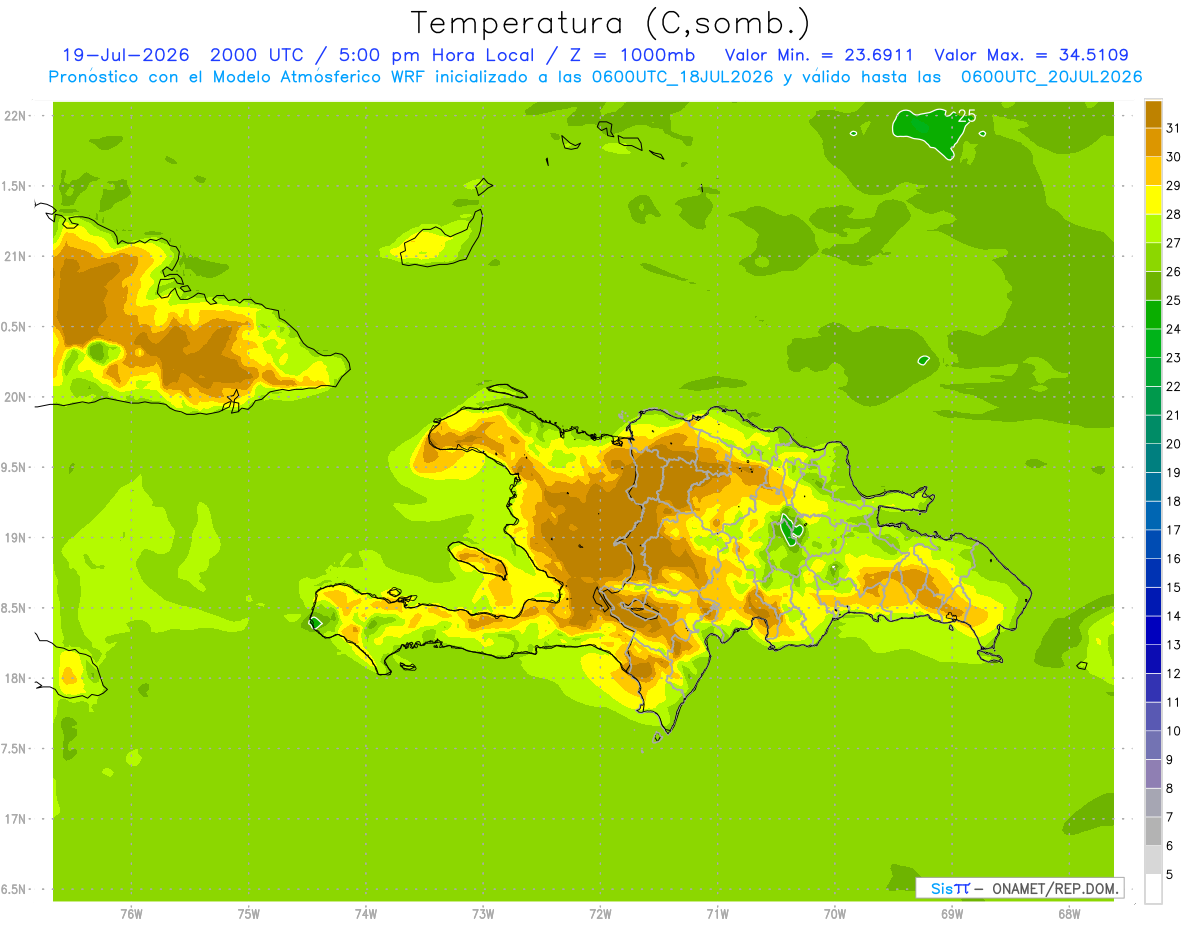Viewport: 1200px width, 927px height.
Task: Click the "73W" longitude label
Action: click(483, 913)
